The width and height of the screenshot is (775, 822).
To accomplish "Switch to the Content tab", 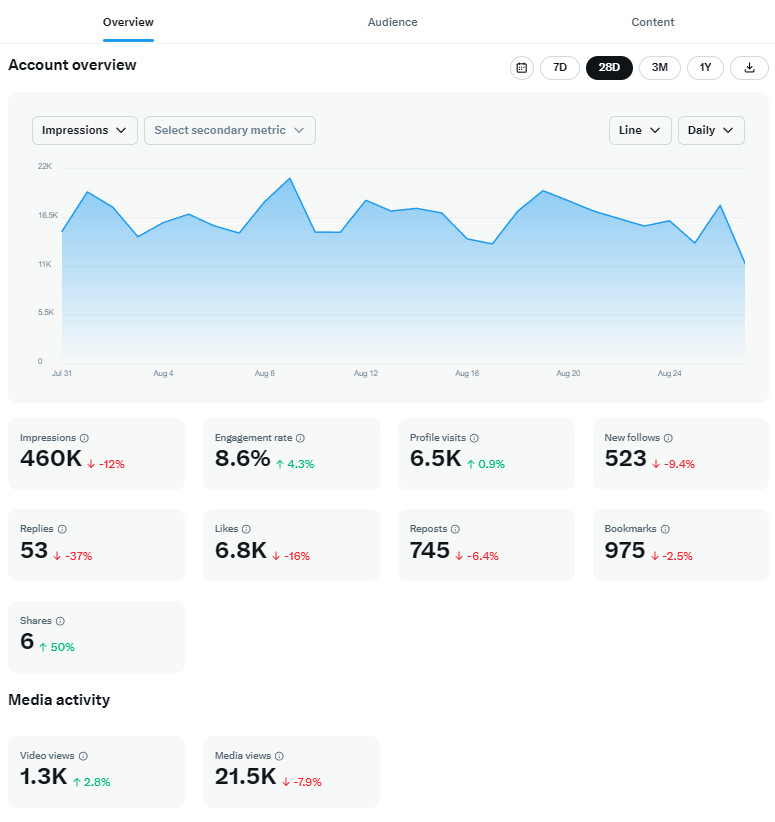I will (652, 22).
